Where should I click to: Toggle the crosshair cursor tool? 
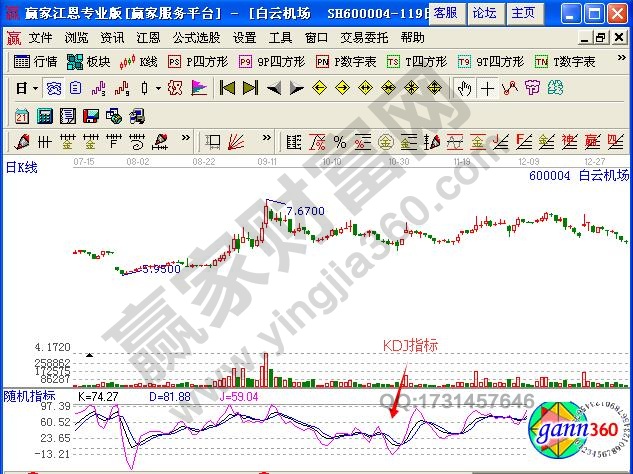(x=487, y=88)
